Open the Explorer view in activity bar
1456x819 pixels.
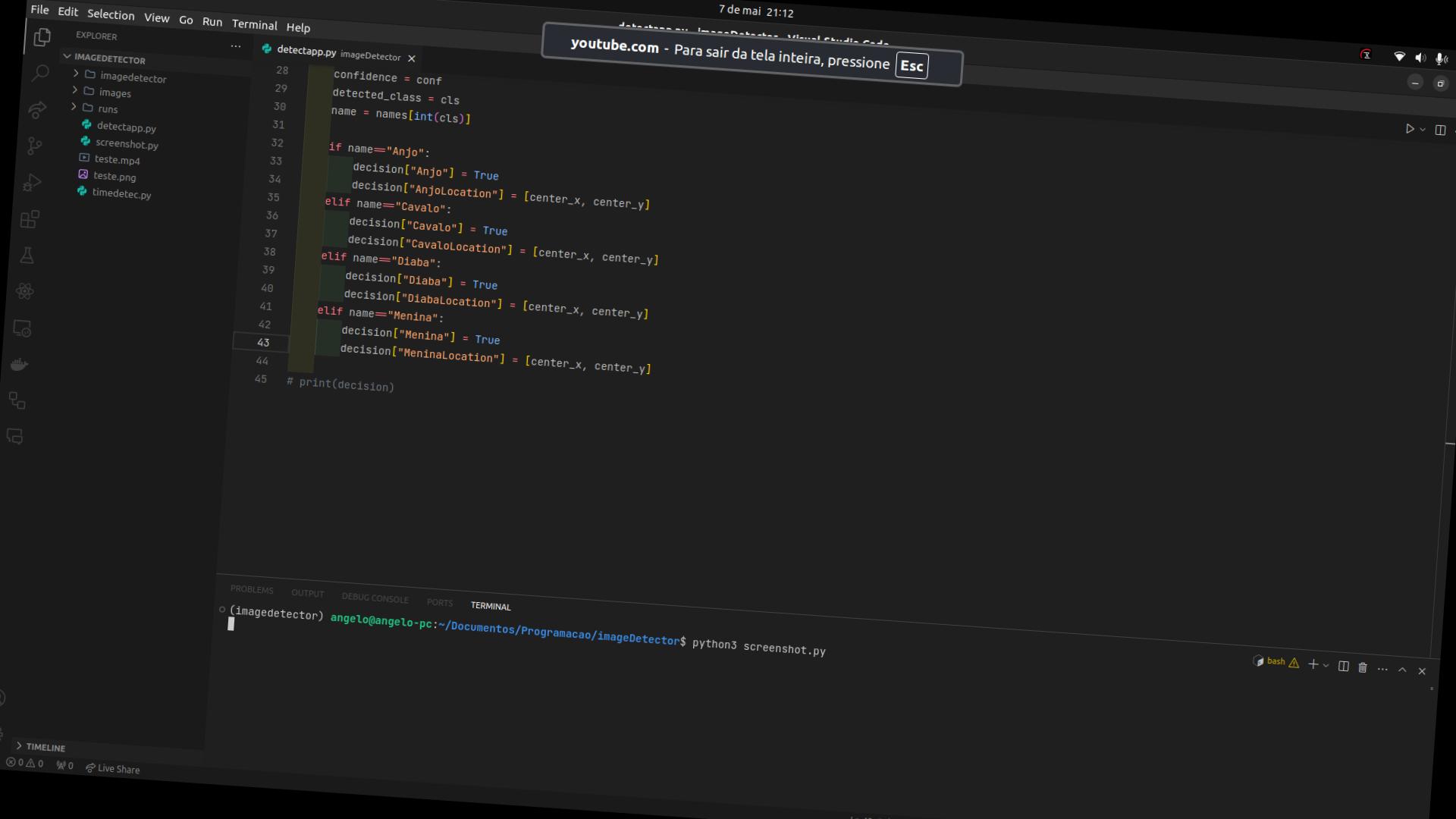pos(42,37)
